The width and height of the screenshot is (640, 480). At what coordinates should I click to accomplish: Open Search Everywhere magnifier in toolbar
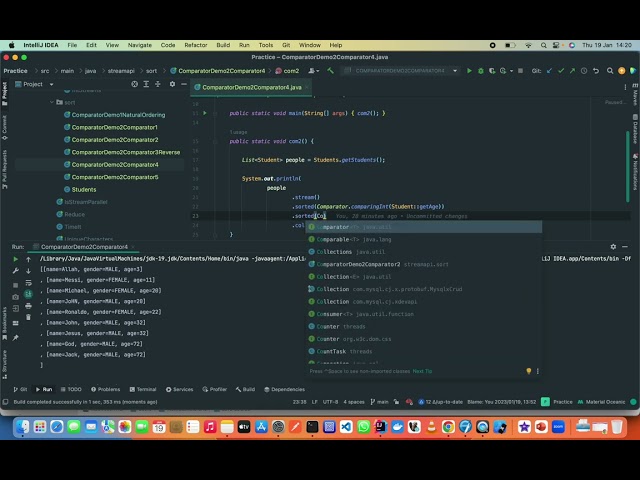pos(610,71)
